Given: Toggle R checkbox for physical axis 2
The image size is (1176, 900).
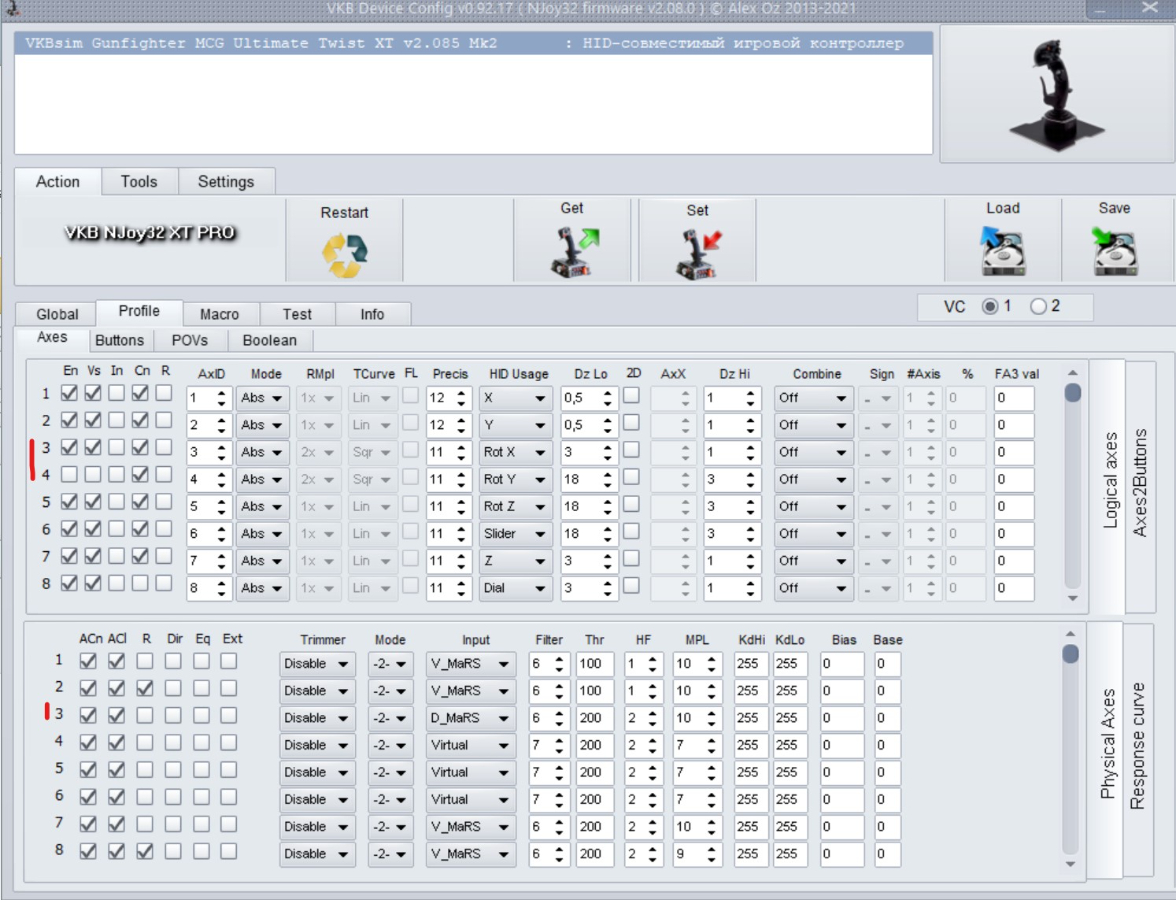Looking at the screenshot, I should [x=145, y=688].
